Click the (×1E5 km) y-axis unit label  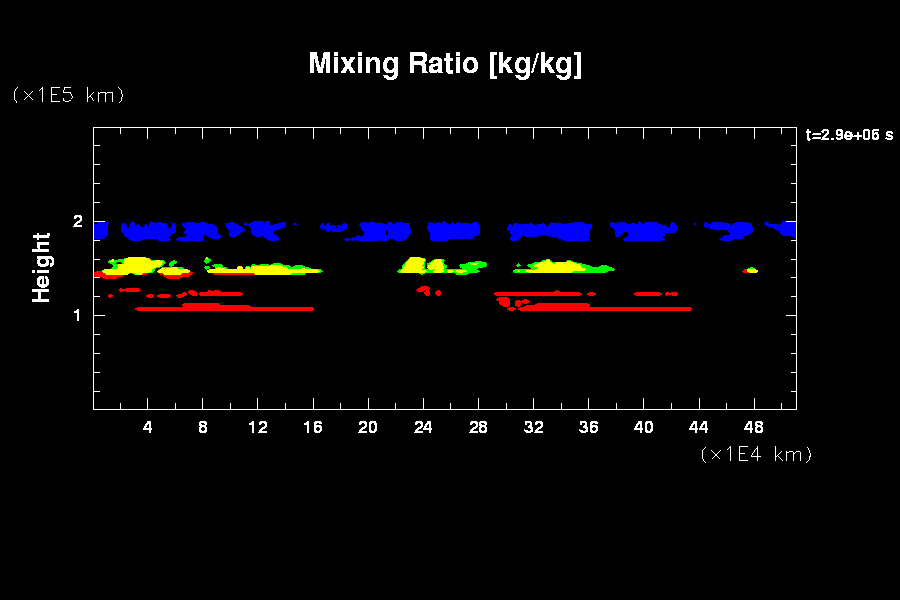[x=68, y=95]
